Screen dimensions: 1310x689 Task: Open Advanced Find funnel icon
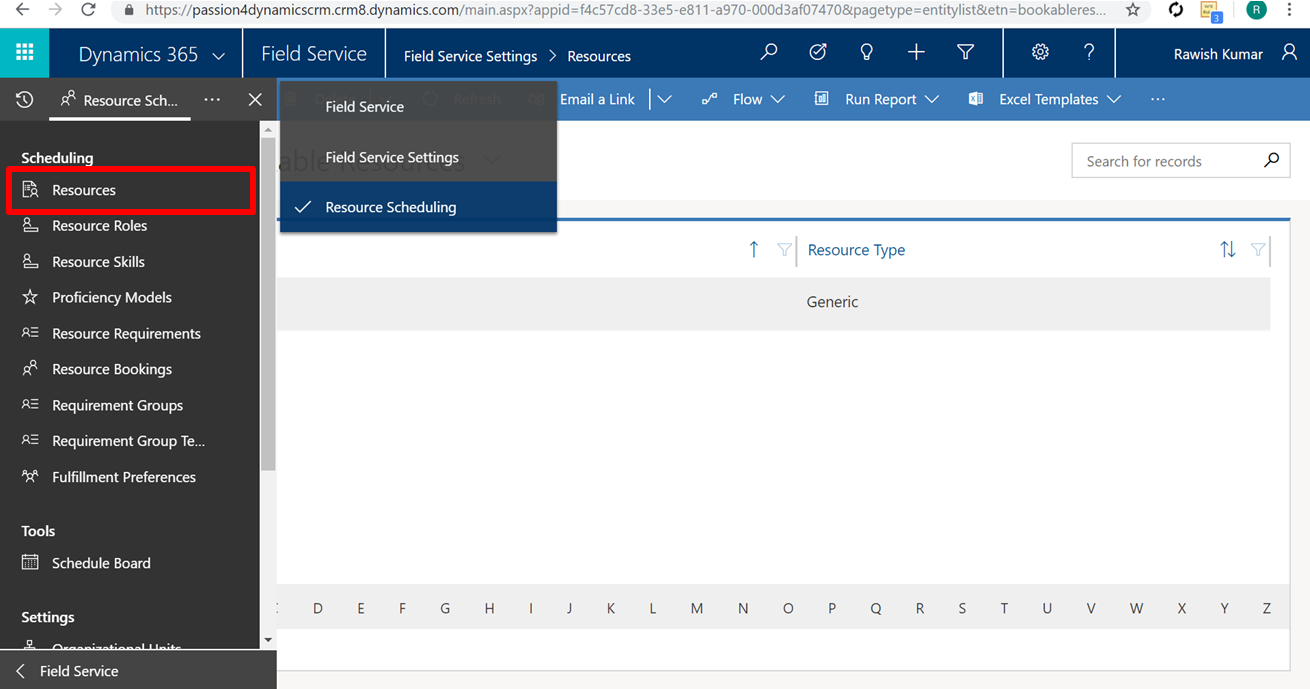[x=965, y=53]
